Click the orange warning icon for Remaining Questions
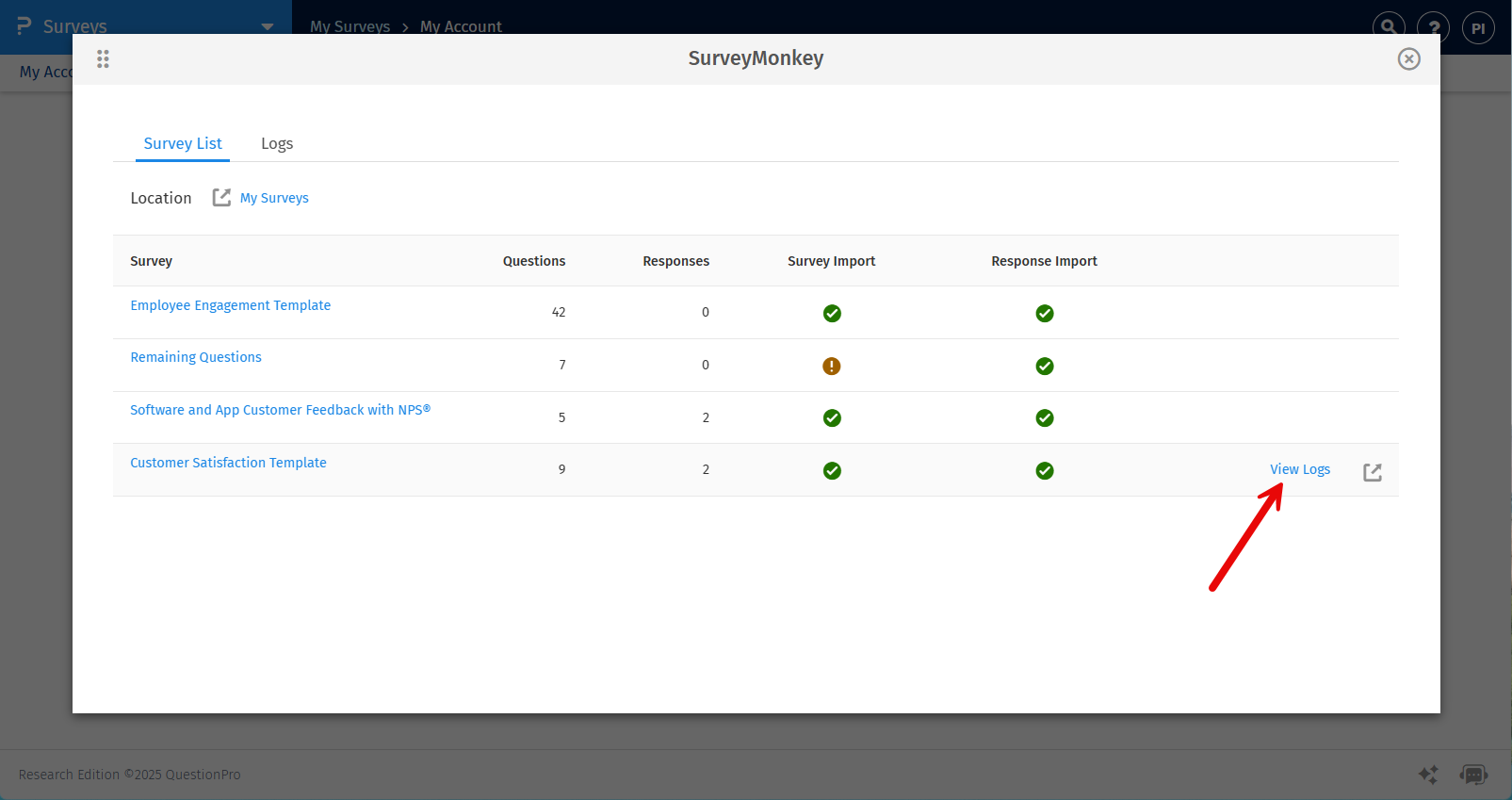This screenshot has width=1512, height=800. pos(831,366)
